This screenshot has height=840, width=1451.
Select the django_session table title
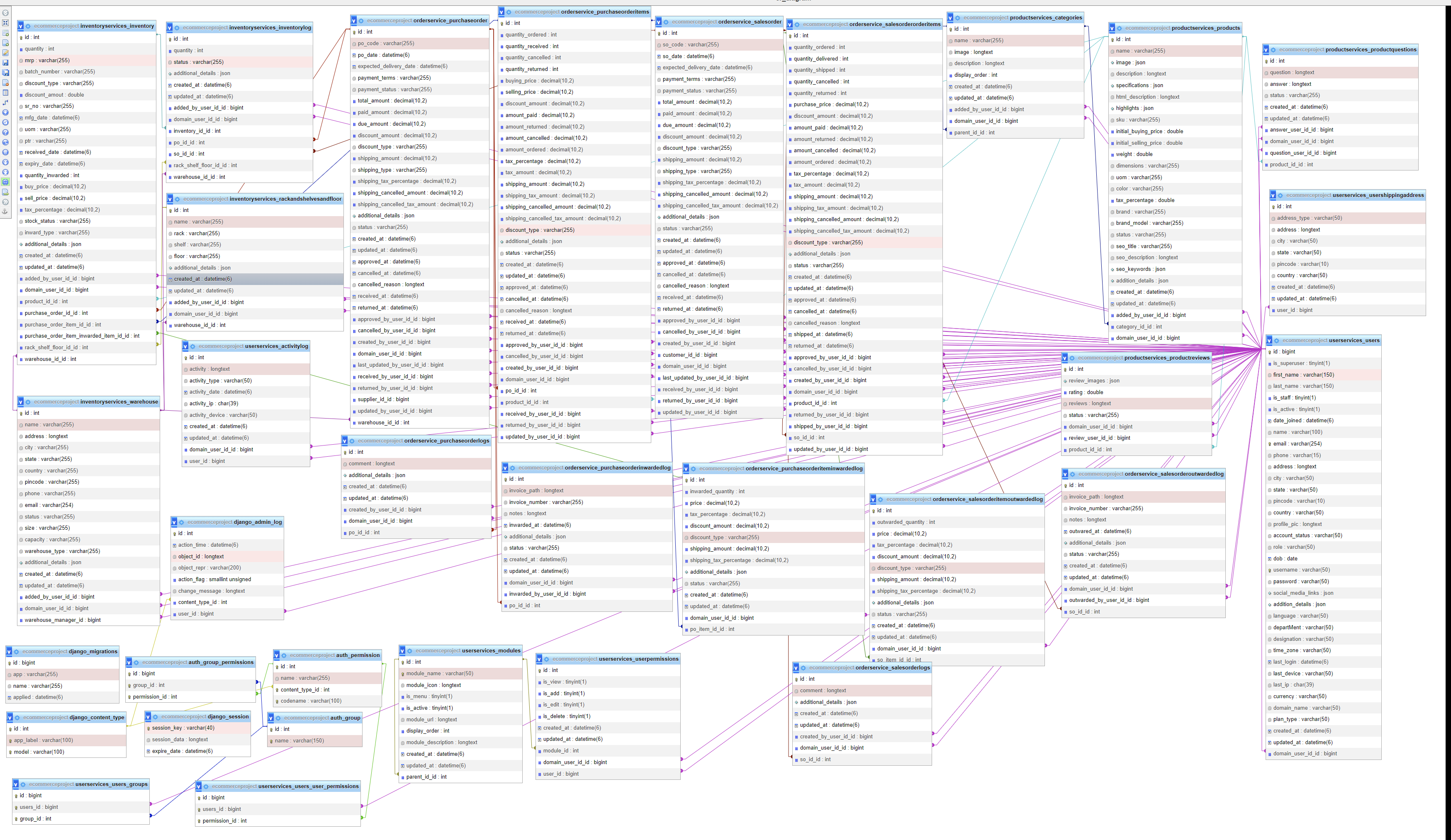coord(228,717)
